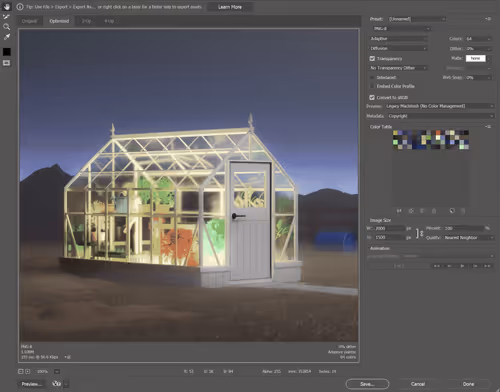500x392 pixels.
Task: Select the Zoom tool in left toolbar
Action: [x=6, y=27]
